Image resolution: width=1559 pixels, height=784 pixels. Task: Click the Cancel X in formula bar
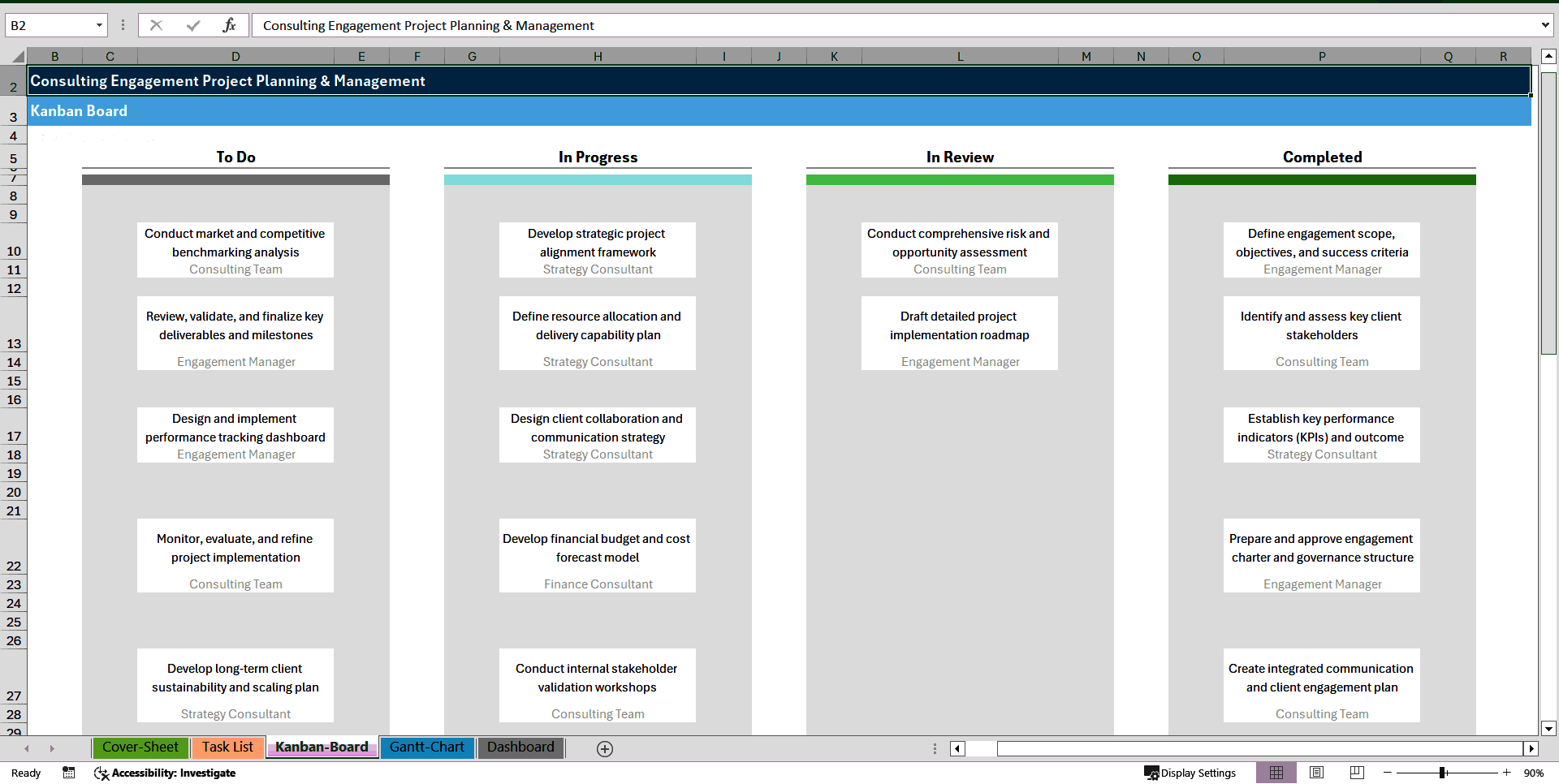tap(156, 25)
